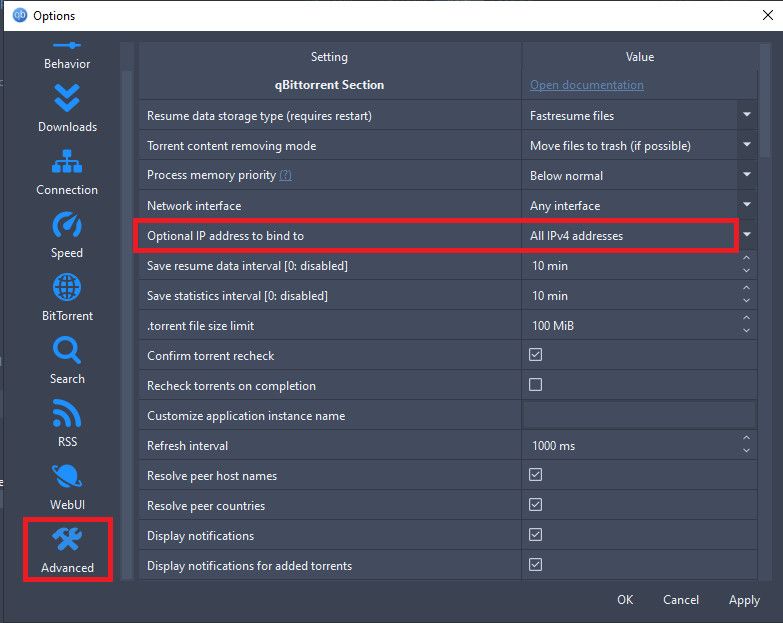
Task: Select the Connection settings icon
Action: pos(67,161)
